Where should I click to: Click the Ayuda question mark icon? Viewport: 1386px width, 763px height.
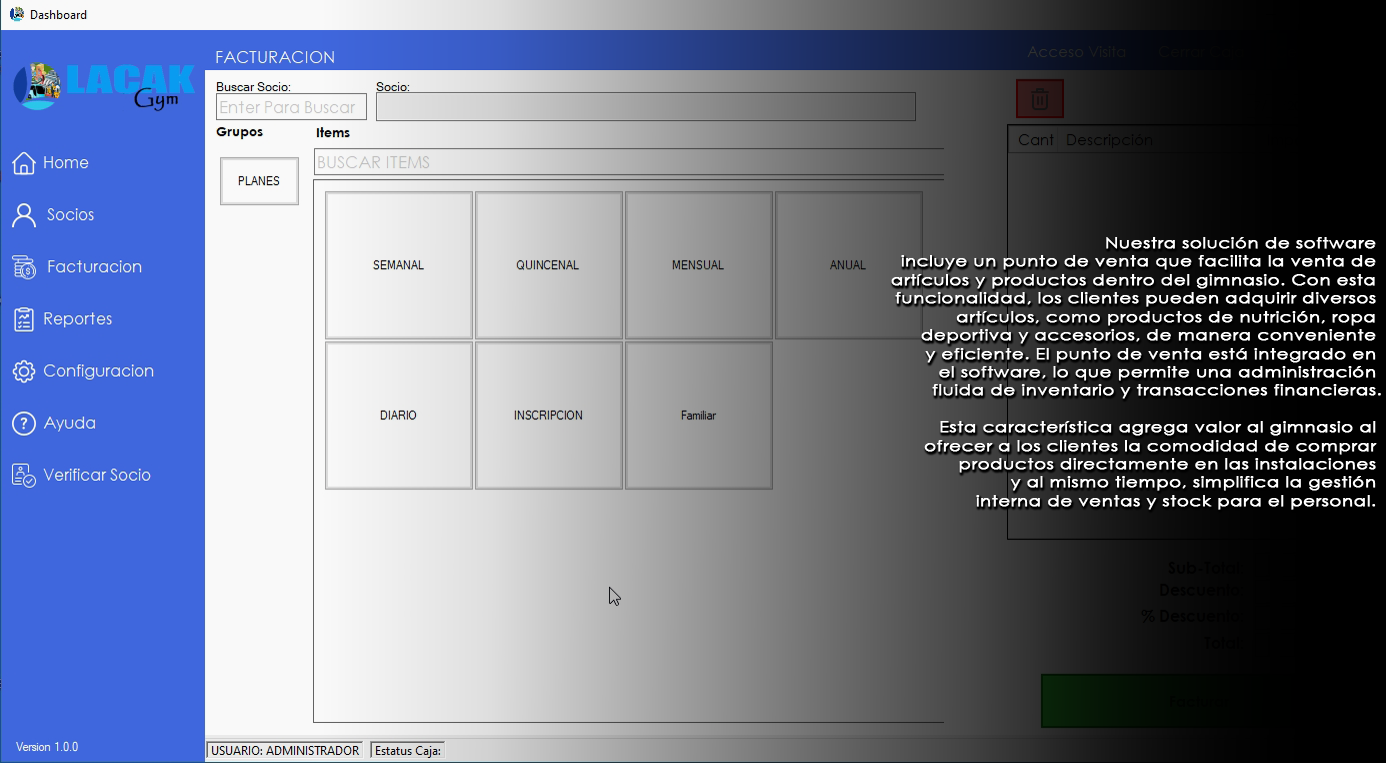tap(24, 423)
